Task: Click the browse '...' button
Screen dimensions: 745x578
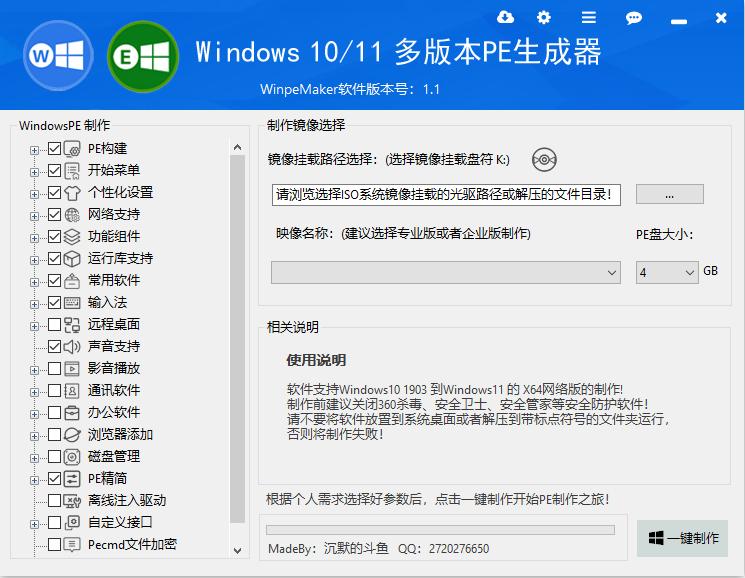Action: pyautogui.click(x=669, y=194)
